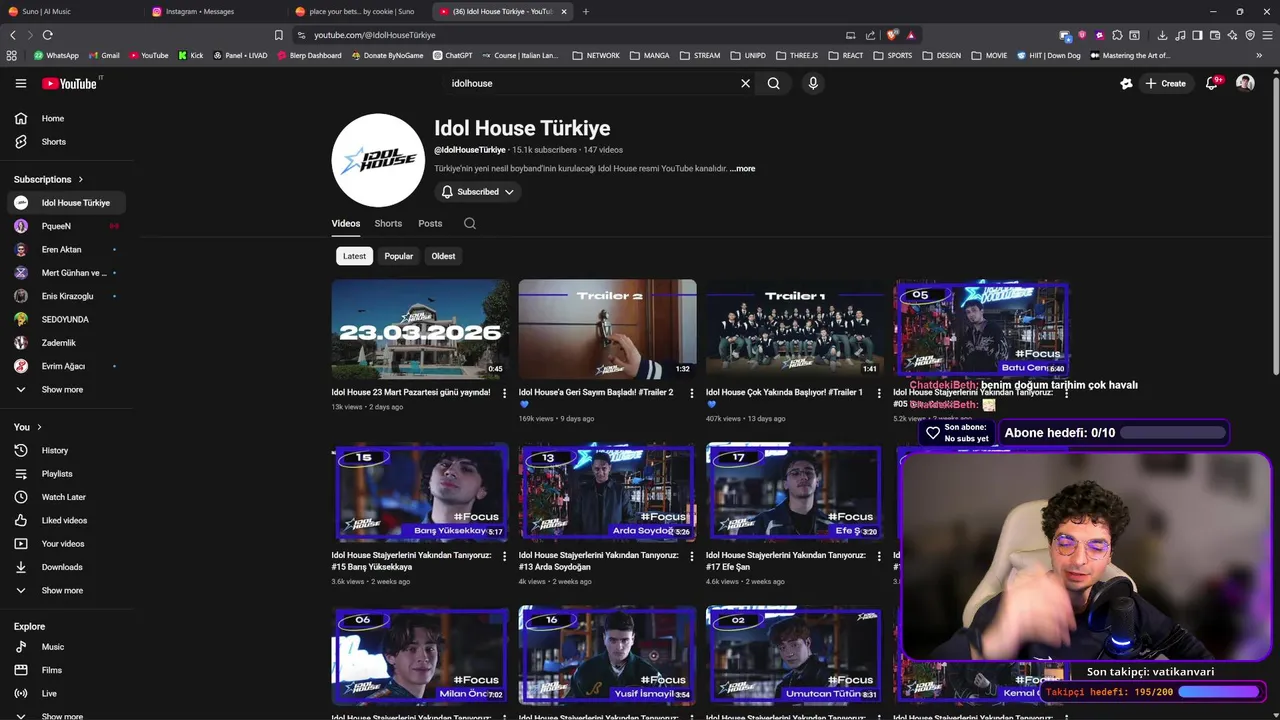Open options for Idol House 23 Mart video
The image size is (1280, 720).
[x=504, y=393]
